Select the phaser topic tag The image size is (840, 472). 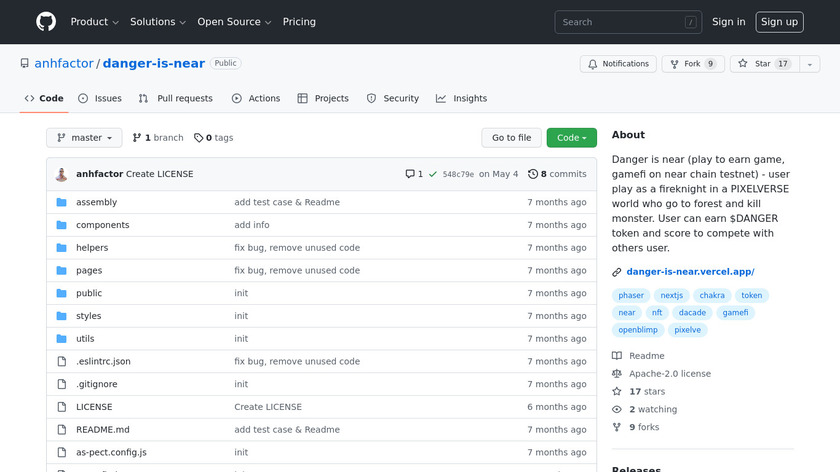[631, 296]
